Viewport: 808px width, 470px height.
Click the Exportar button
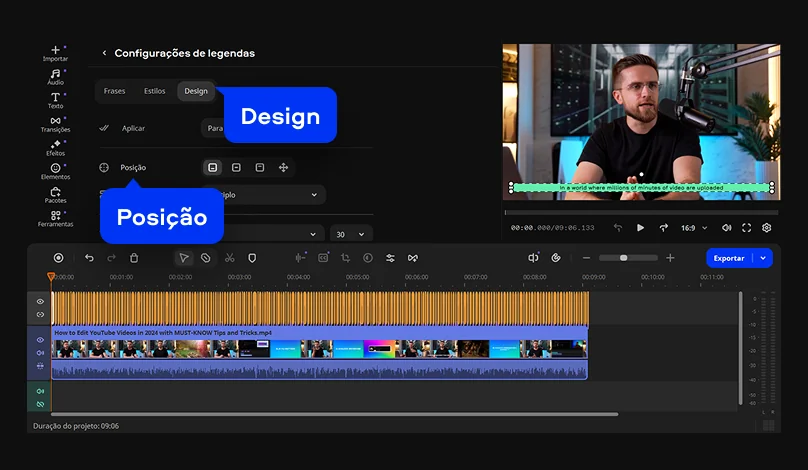(729, 258)
